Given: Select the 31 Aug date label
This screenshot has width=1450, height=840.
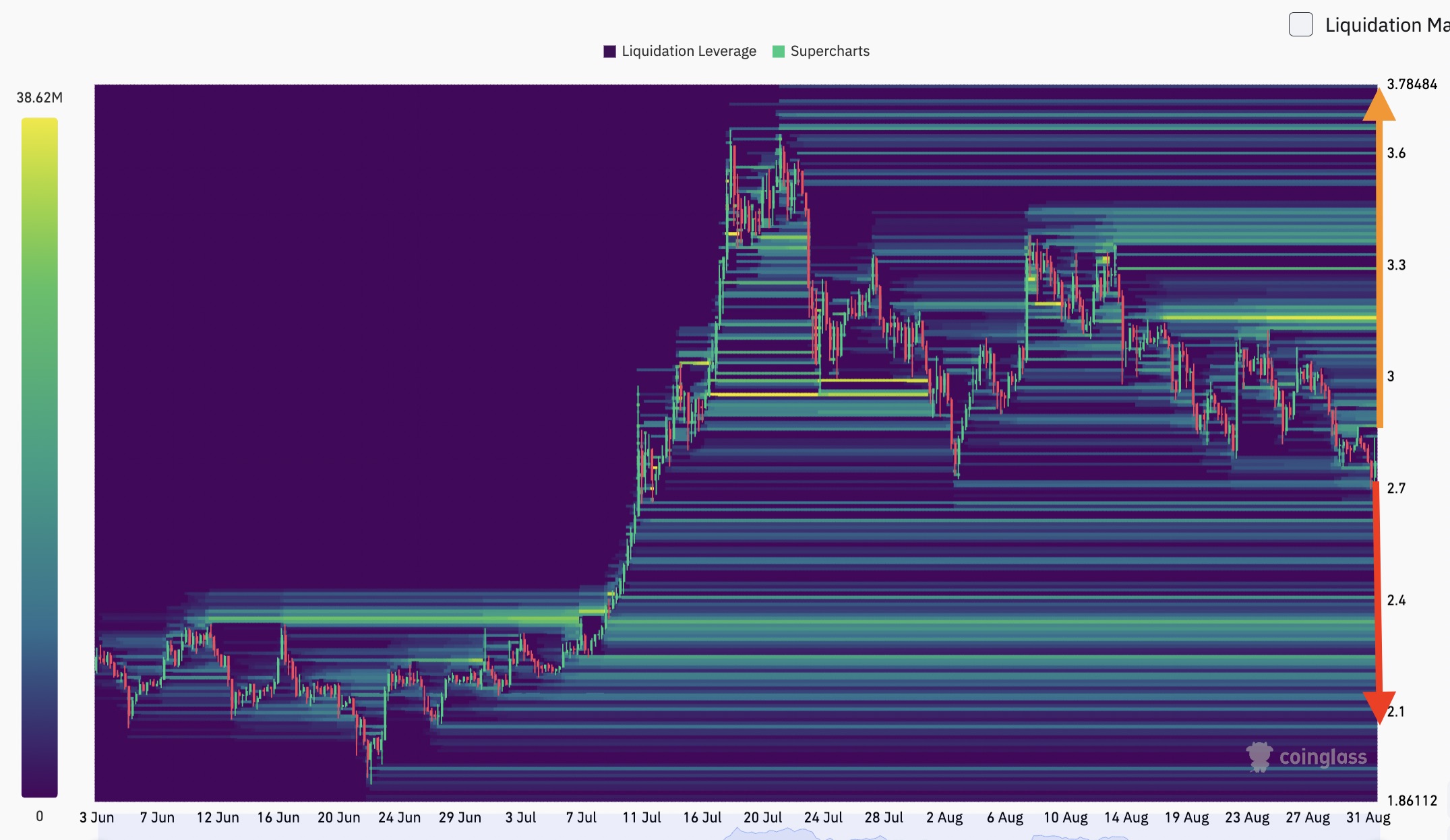Looking at the screenshot, I should click(x=1368, y=818).
